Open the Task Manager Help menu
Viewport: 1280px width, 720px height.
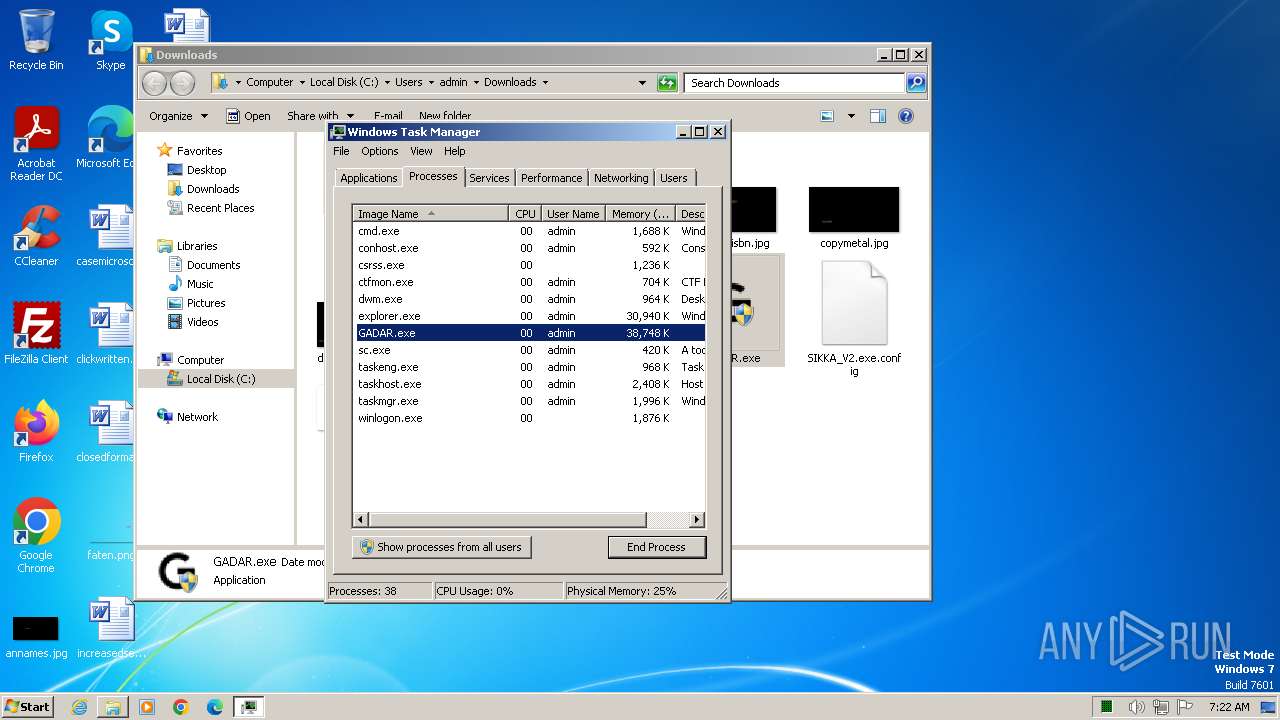(455, 151)
